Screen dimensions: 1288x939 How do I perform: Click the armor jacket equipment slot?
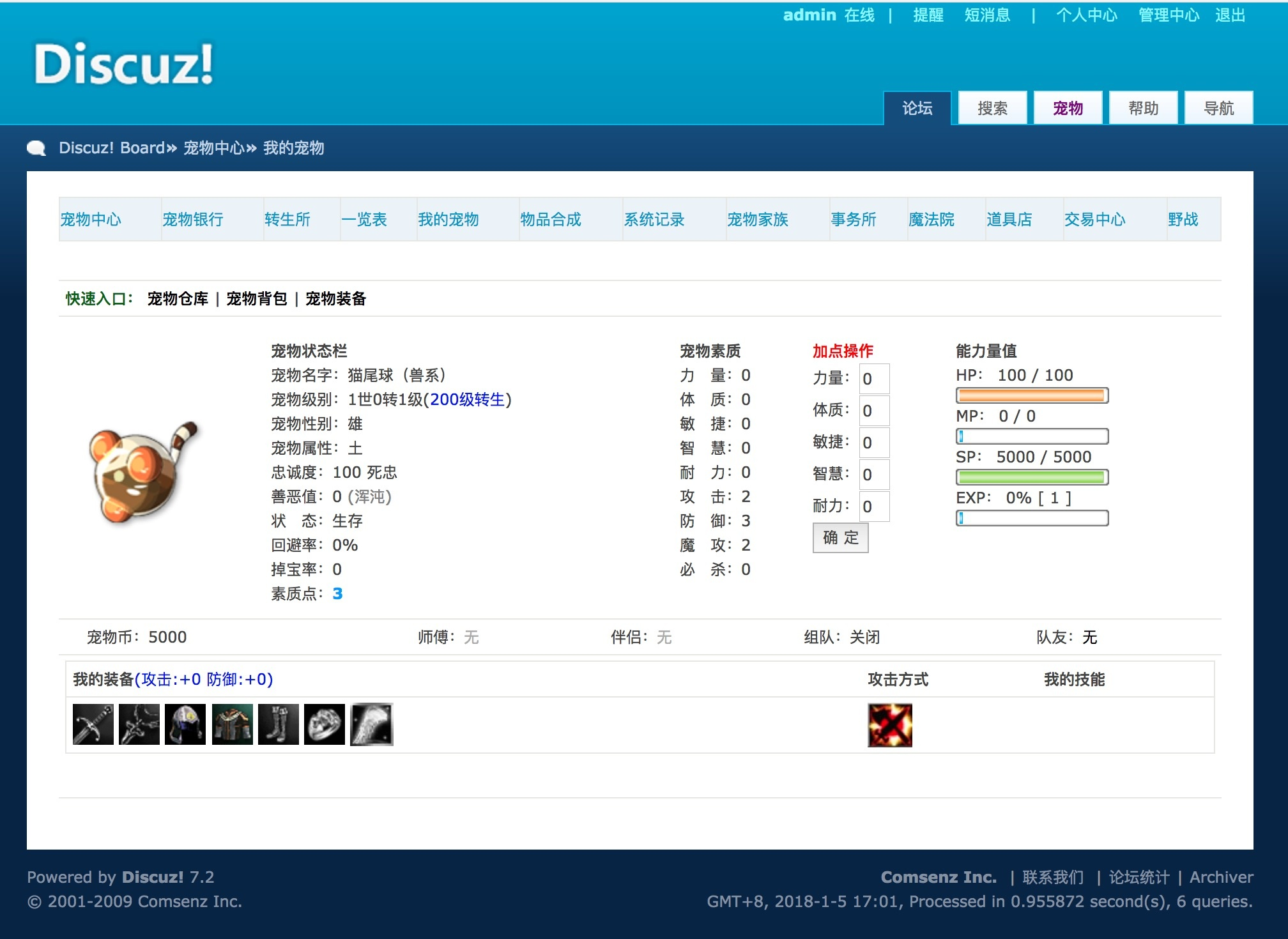point(232,724)
